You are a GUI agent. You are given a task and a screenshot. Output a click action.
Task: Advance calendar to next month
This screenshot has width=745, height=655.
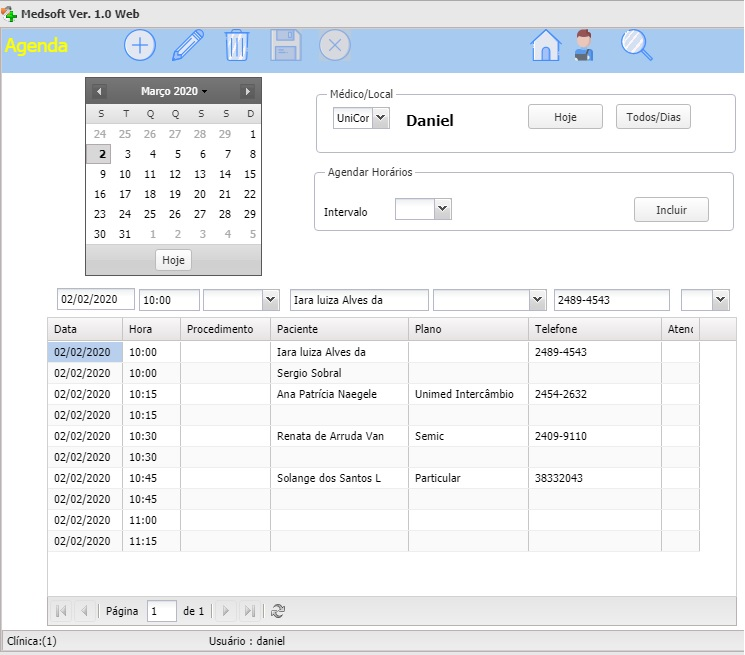point(248,91)
